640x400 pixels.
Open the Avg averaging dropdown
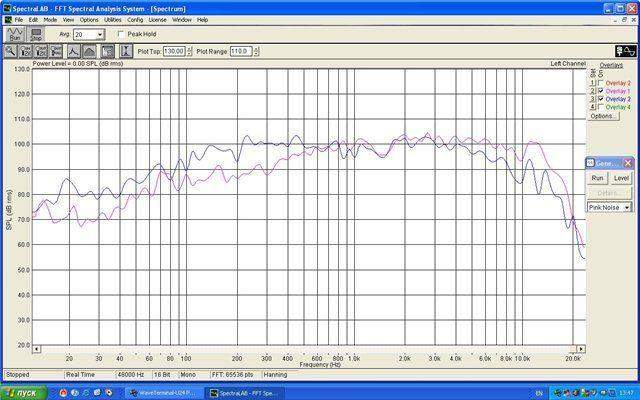pos(100,35)
